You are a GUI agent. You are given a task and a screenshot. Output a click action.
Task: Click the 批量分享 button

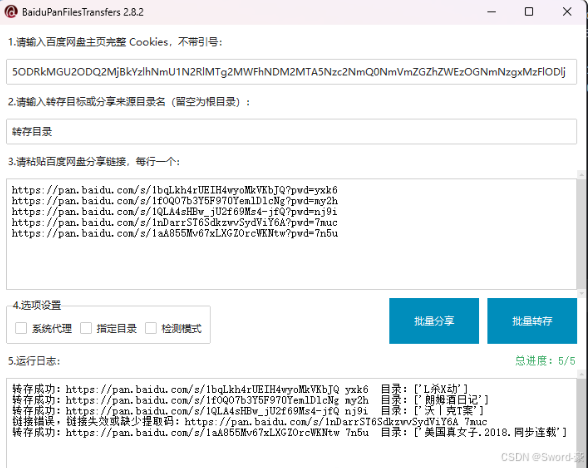[x=434, y=321]
